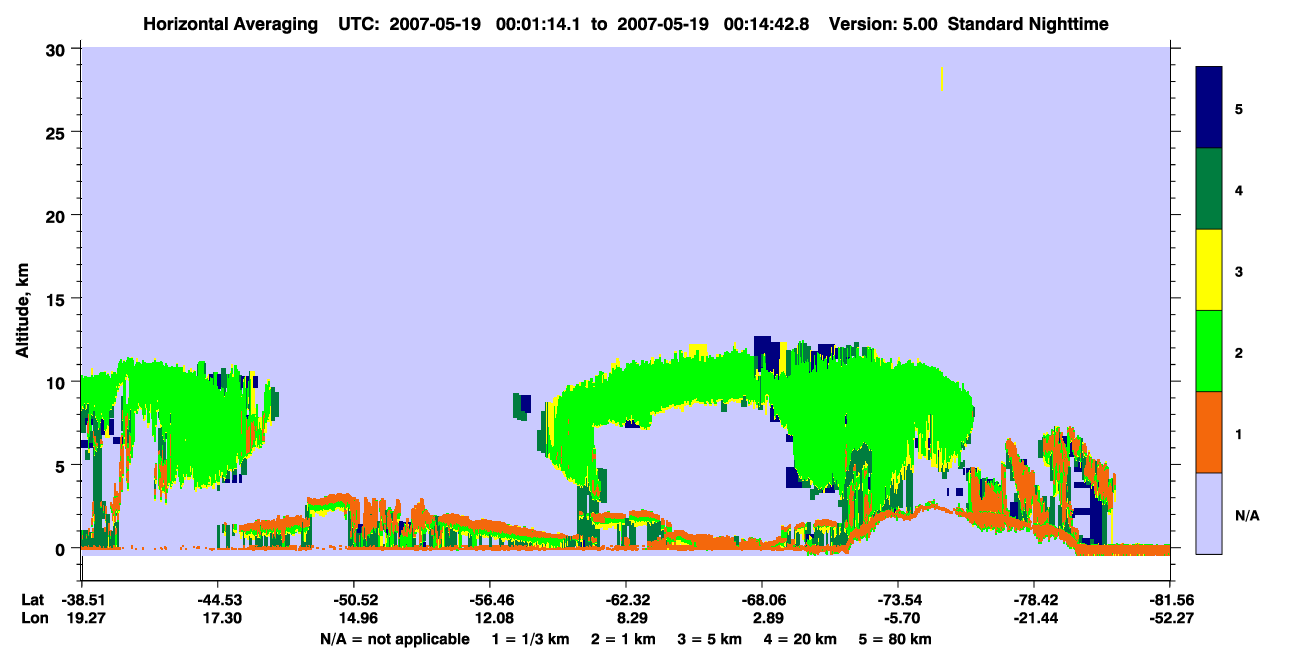Click legend text '3 = 5 km'
1300x667 pixels.
711,639
